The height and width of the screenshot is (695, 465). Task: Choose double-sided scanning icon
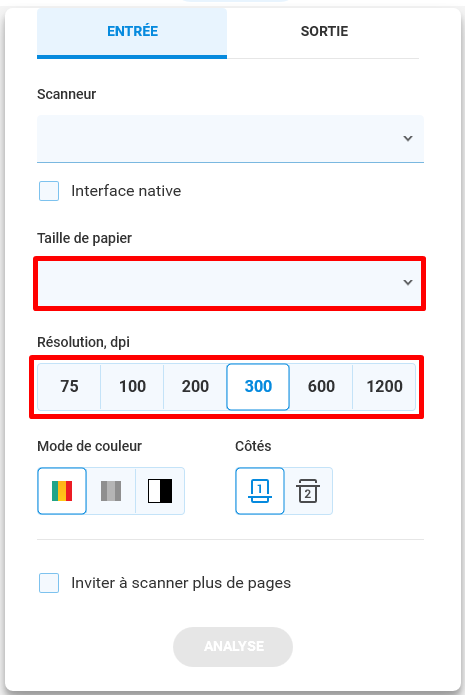[308, 491]
